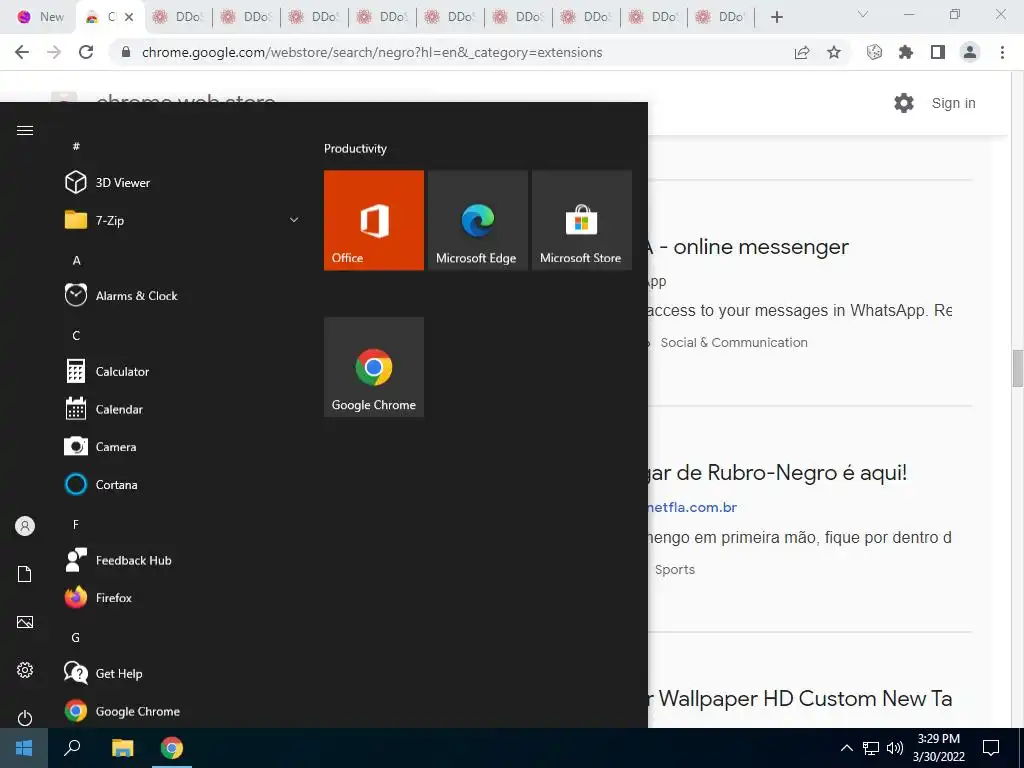Open the volume control in tray
Screen dimensions: 1024x768
coord(895,748)
